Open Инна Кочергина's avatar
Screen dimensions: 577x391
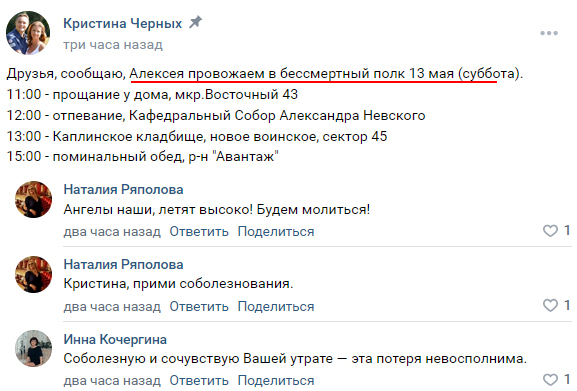(x=33, y=348)
